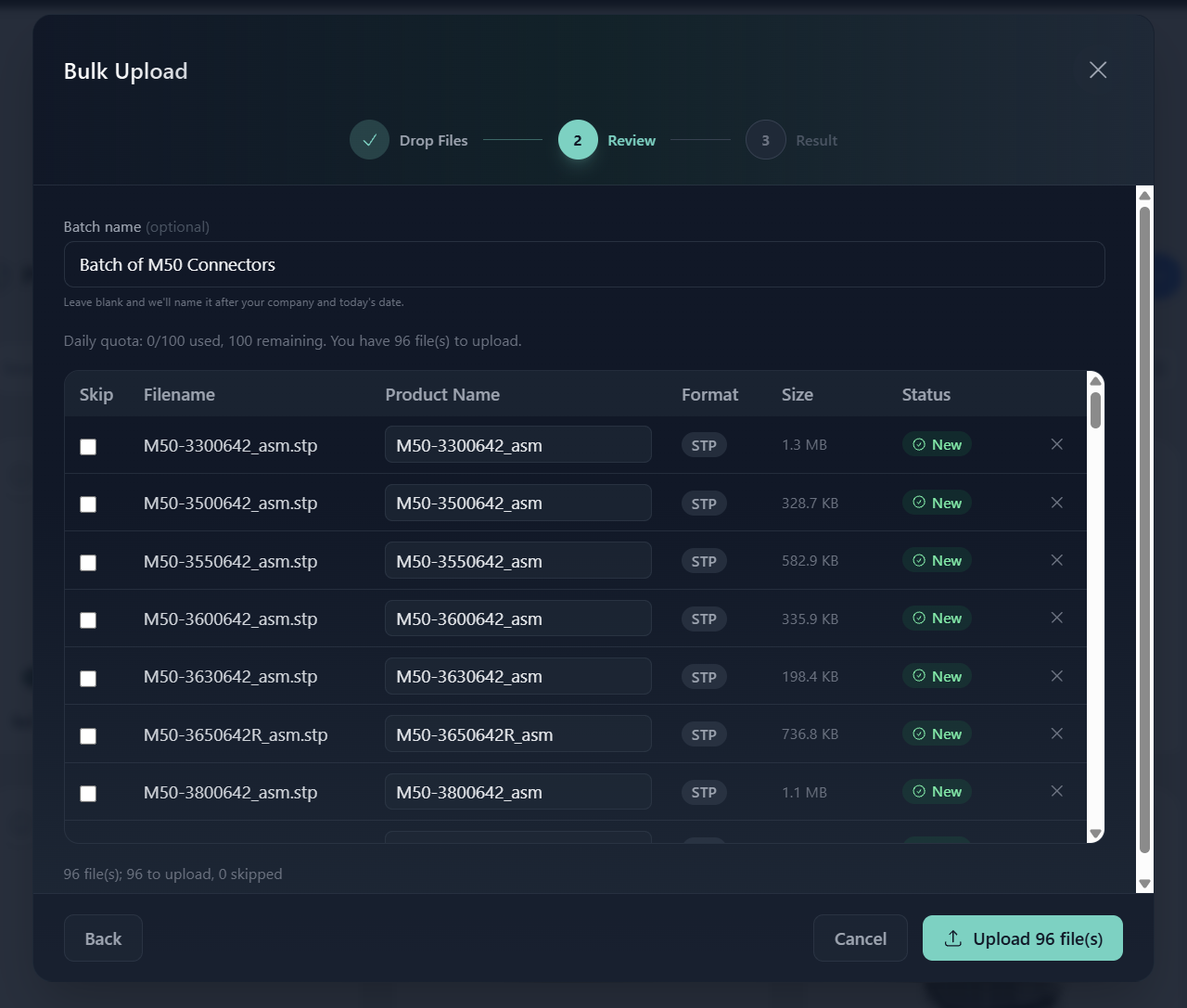Click filename M50-3300642_asm.stp

point(231,445)
